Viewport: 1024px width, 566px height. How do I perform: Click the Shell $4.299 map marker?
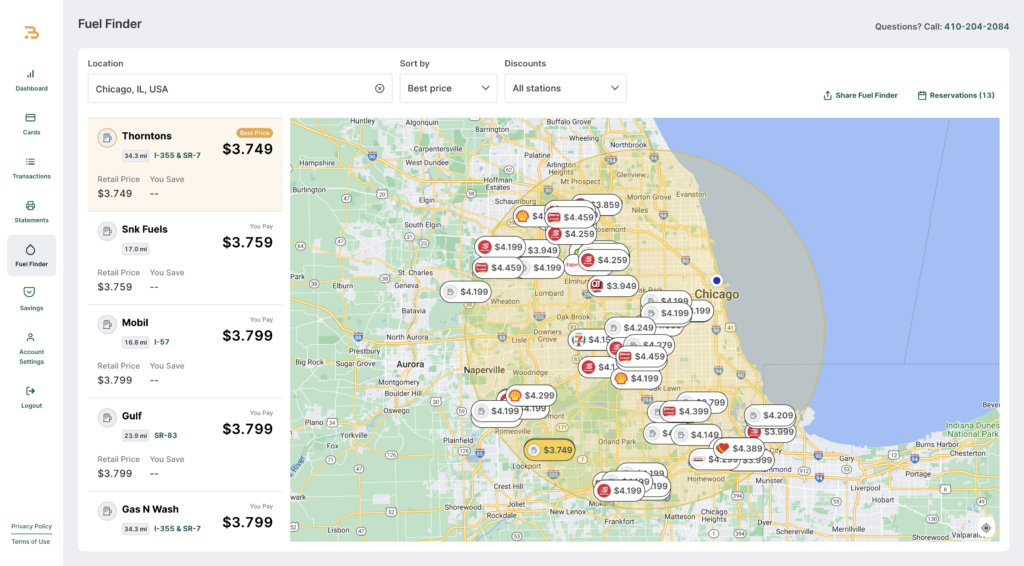click(x=532, y=396)
